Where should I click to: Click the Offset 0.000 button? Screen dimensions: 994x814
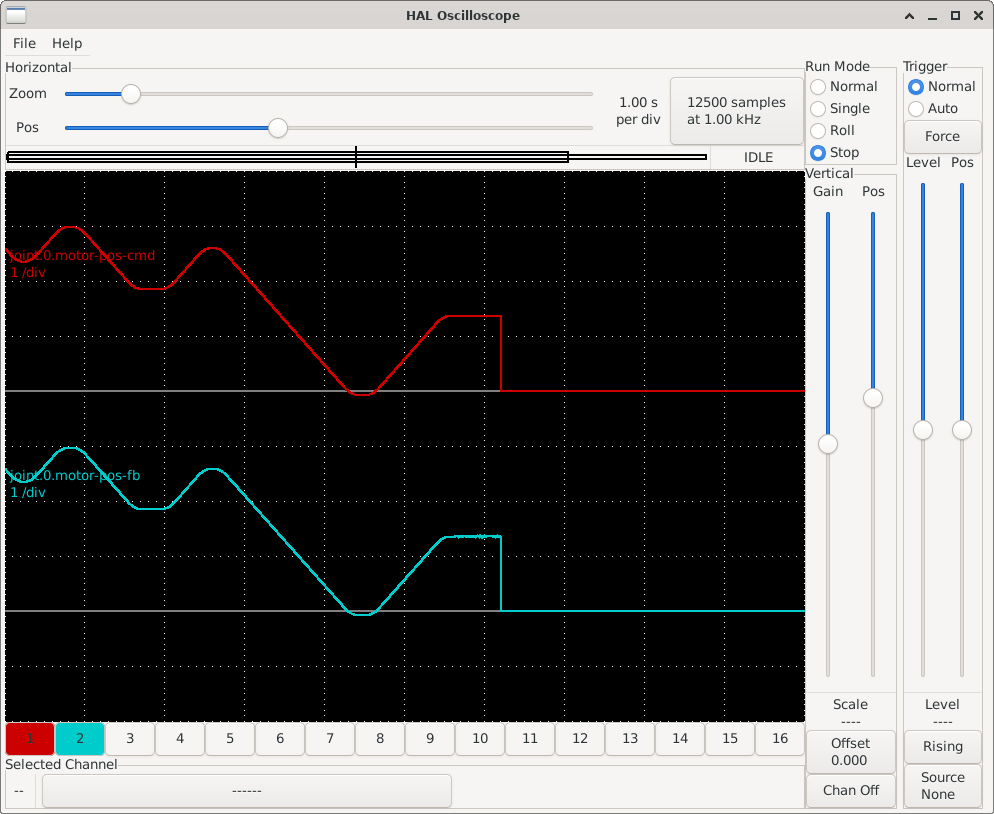click(x=850, y=753)
